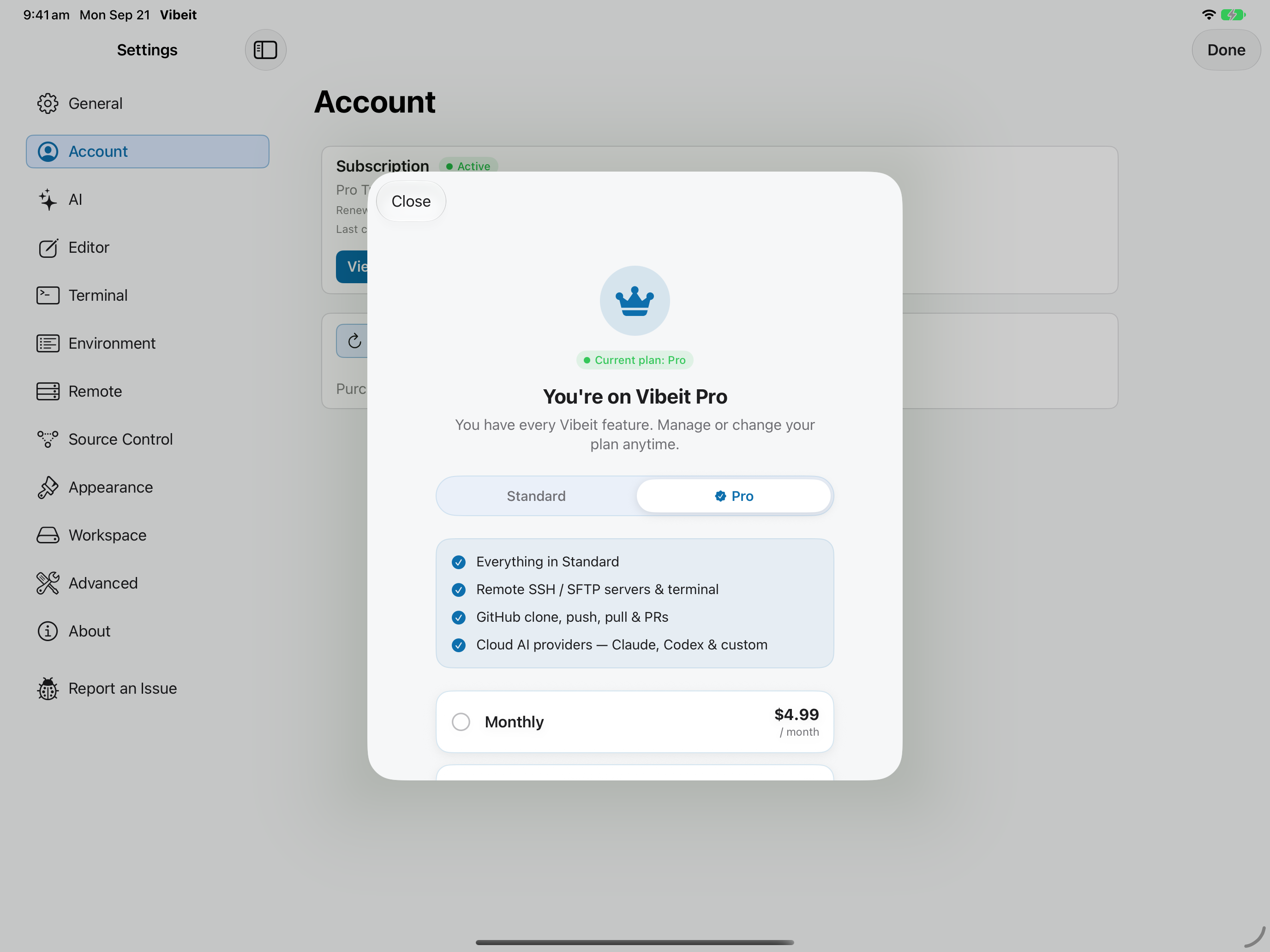This screenshot has width=1270, height=952.
Task: Toggle the sidebar panel icon
Action: coord(265,50)
